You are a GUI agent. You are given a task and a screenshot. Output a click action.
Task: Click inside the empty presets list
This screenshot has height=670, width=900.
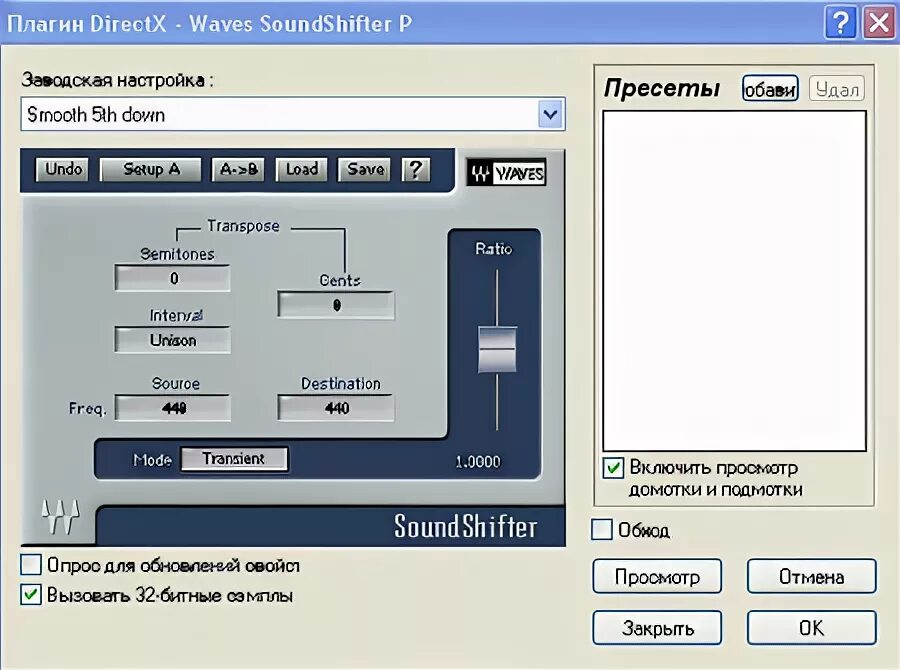coord(734,281)
